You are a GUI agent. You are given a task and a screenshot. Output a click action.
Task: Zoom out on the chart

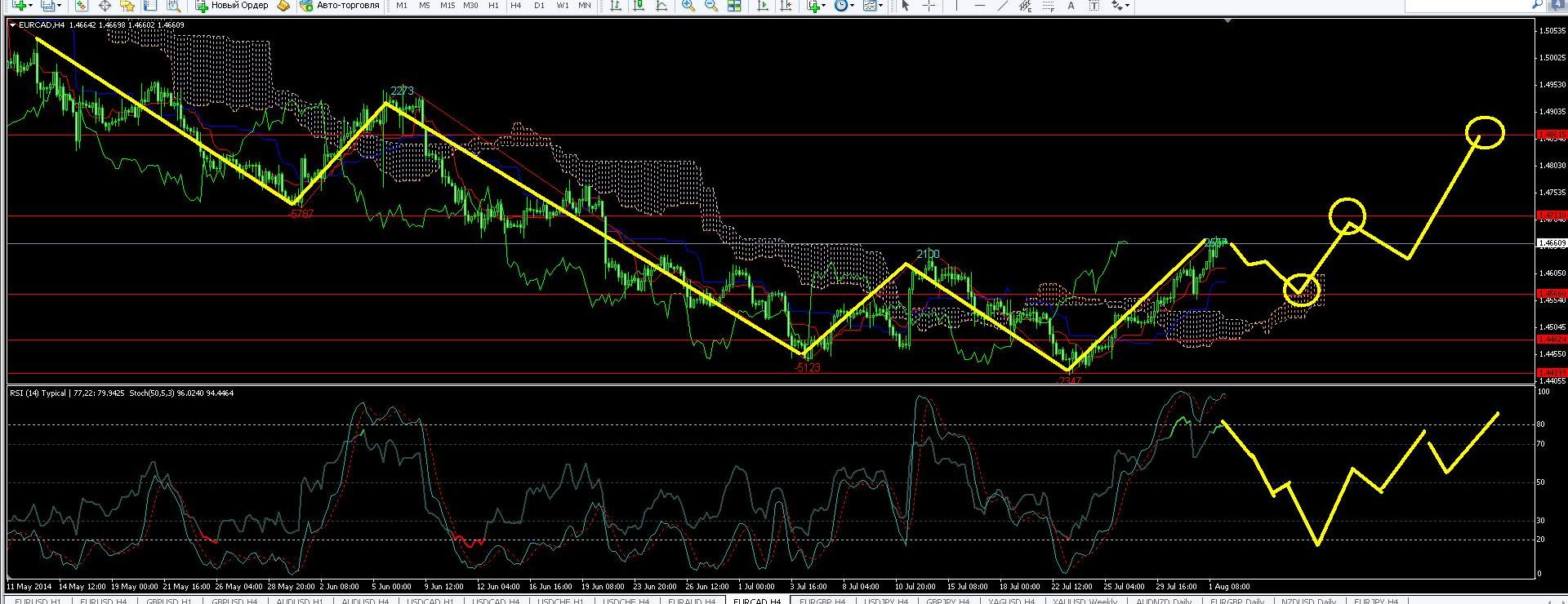[x=711, y=5]
